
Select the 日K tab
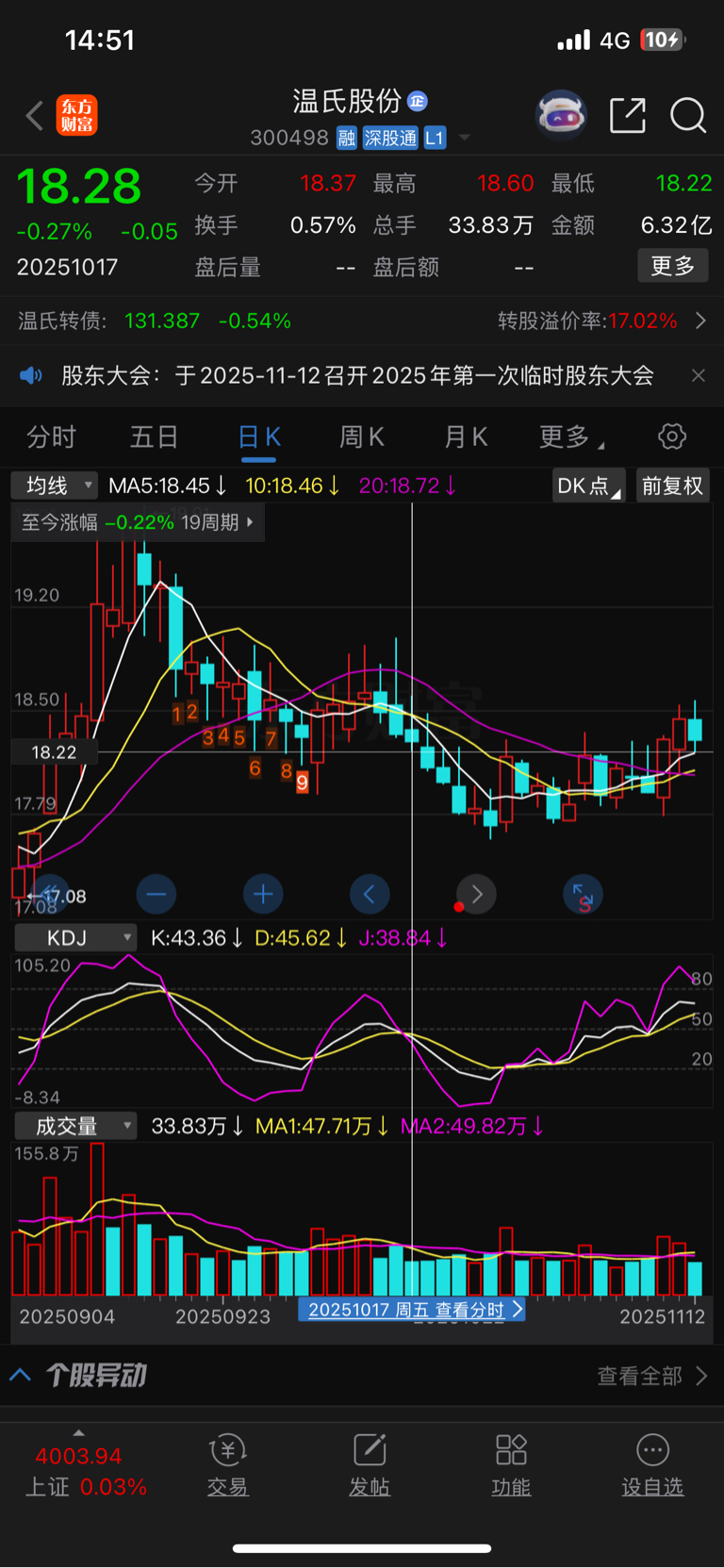[259, 437]
